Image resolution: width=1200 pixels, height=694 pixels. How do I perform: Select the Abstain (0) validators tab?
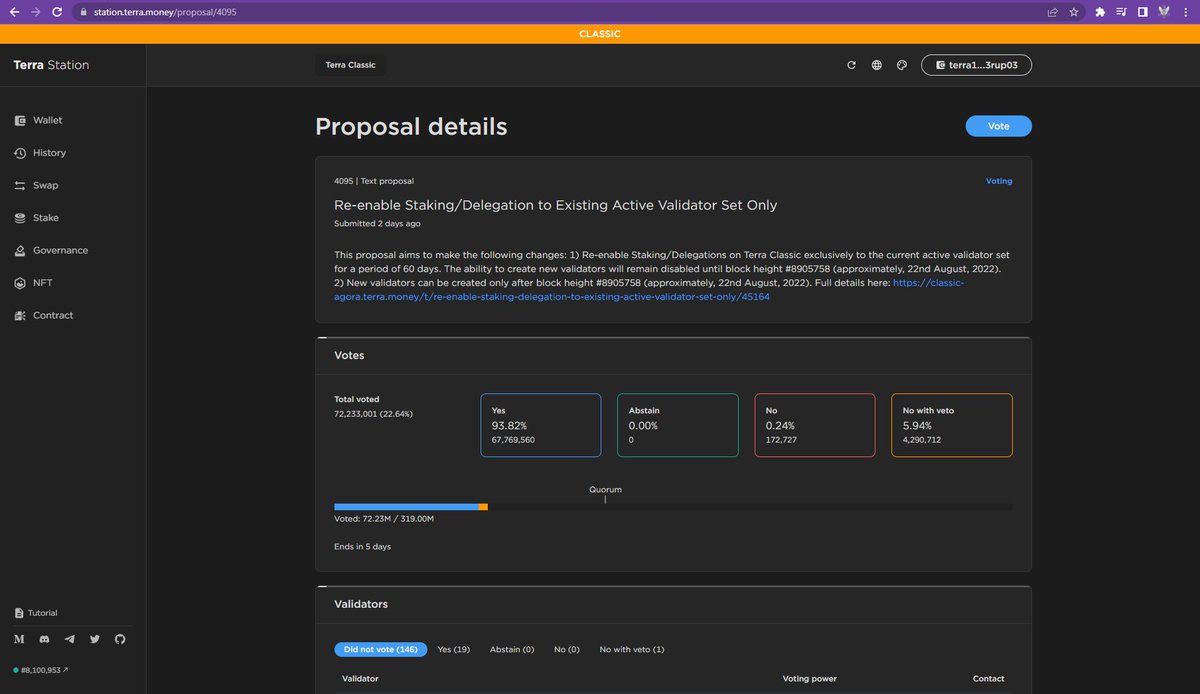coord(512,650)
